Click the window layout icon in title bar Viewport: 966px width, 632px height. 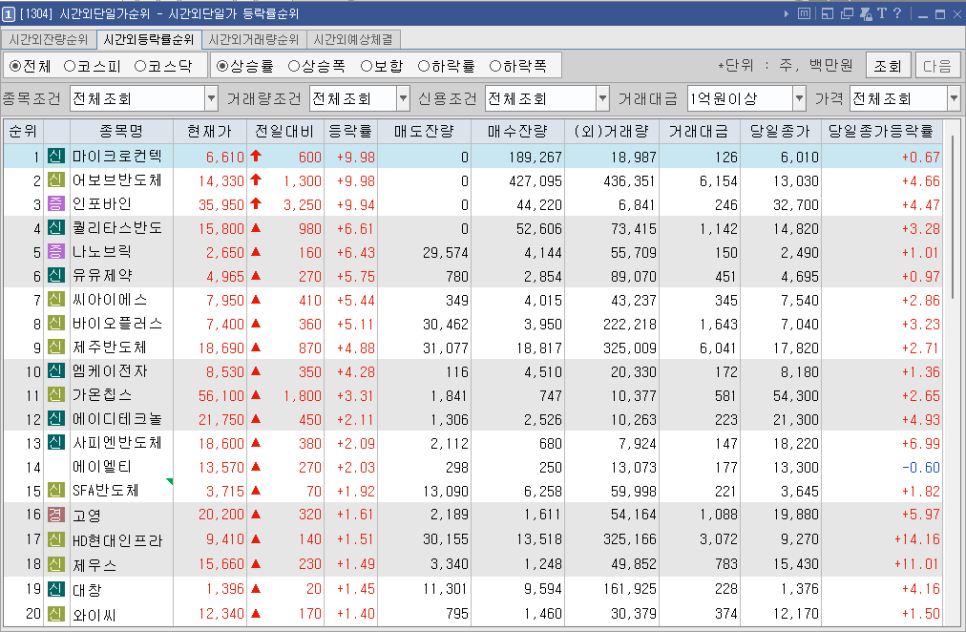click(827, 14)
